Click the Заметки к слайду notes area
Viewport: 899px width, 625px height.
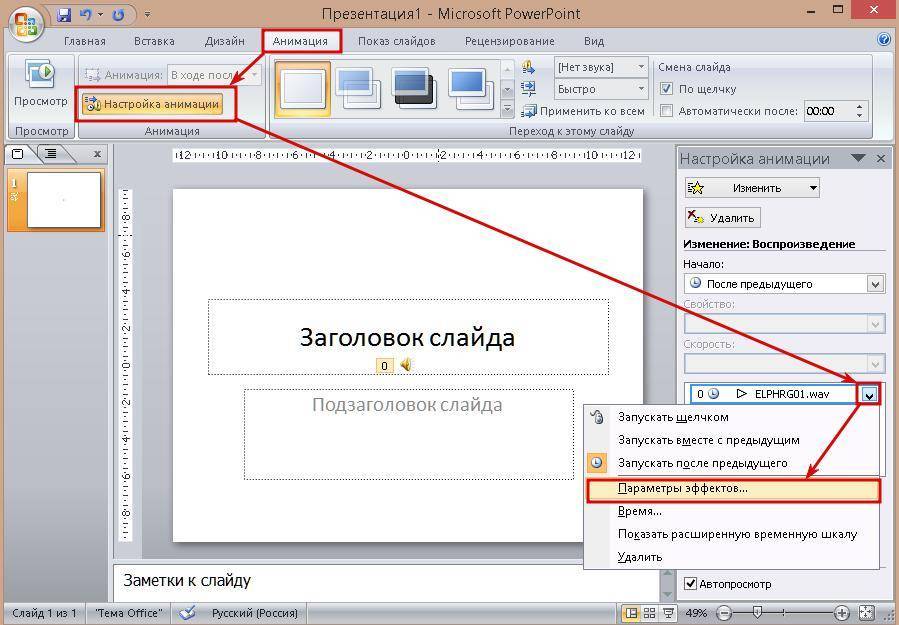click(385, 582)
